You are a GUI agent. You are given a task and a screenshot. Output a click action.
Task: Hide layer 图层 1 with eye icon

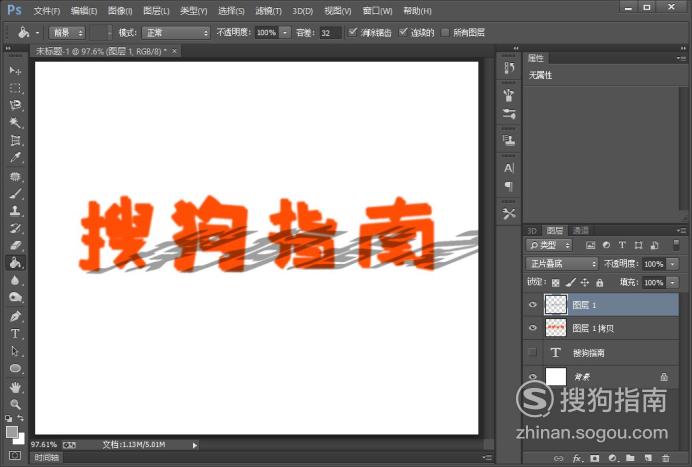click(533, 305)
